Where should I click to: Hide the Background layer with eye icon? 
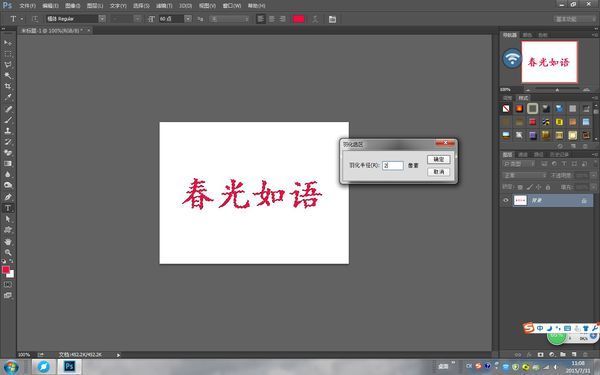click(505, 200)
